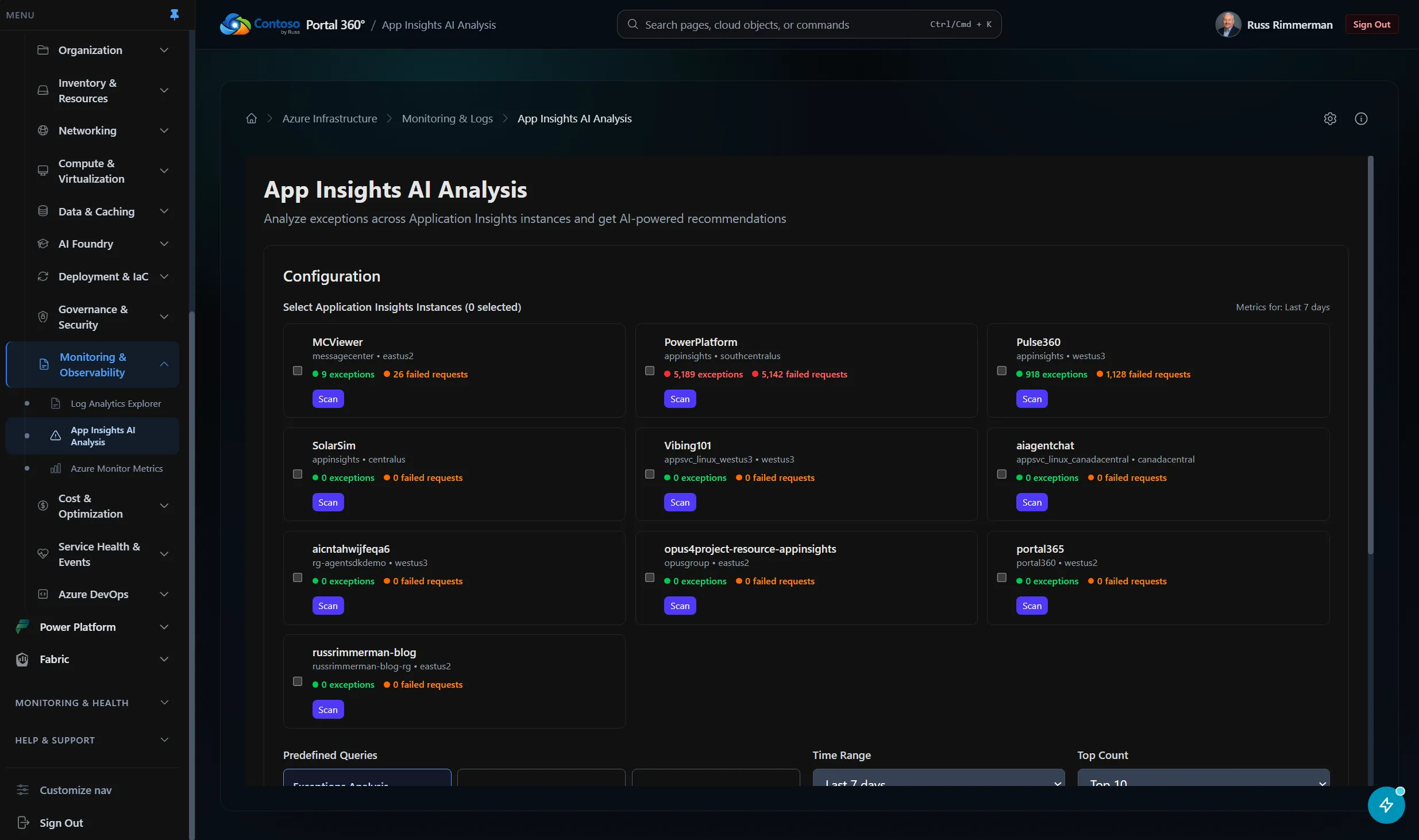Click the AI Foundry icon
This screenshot has width=1419, height=840.
pos(43,244)
